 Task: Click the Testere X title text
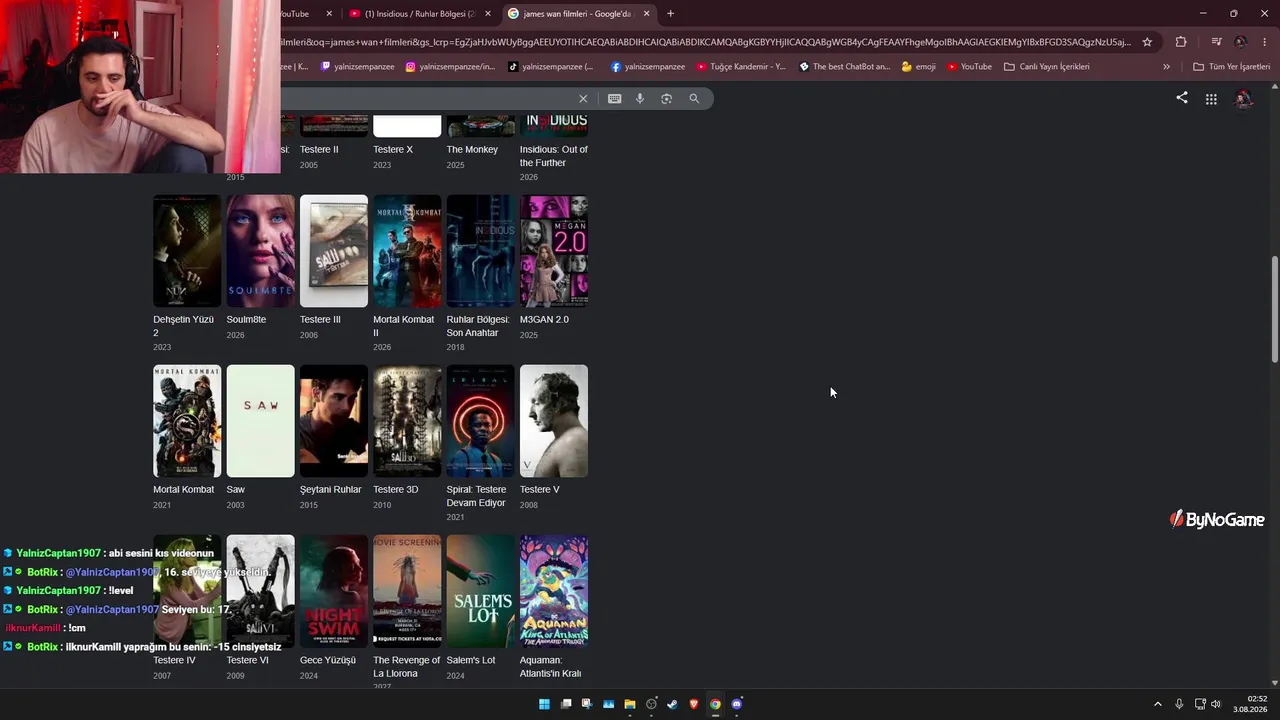point(393,150)
